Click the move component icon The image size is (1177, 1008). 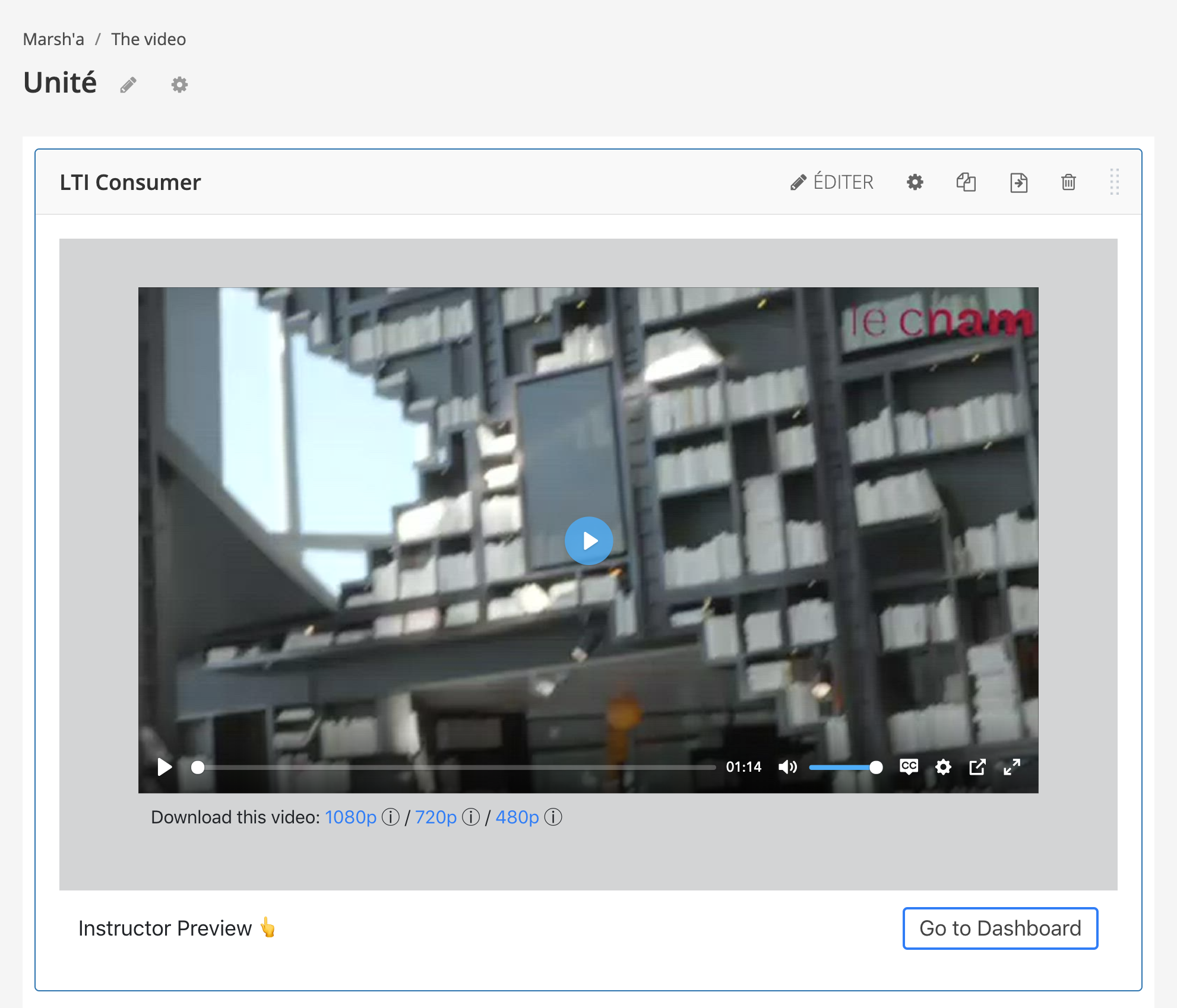[1018, 182]
